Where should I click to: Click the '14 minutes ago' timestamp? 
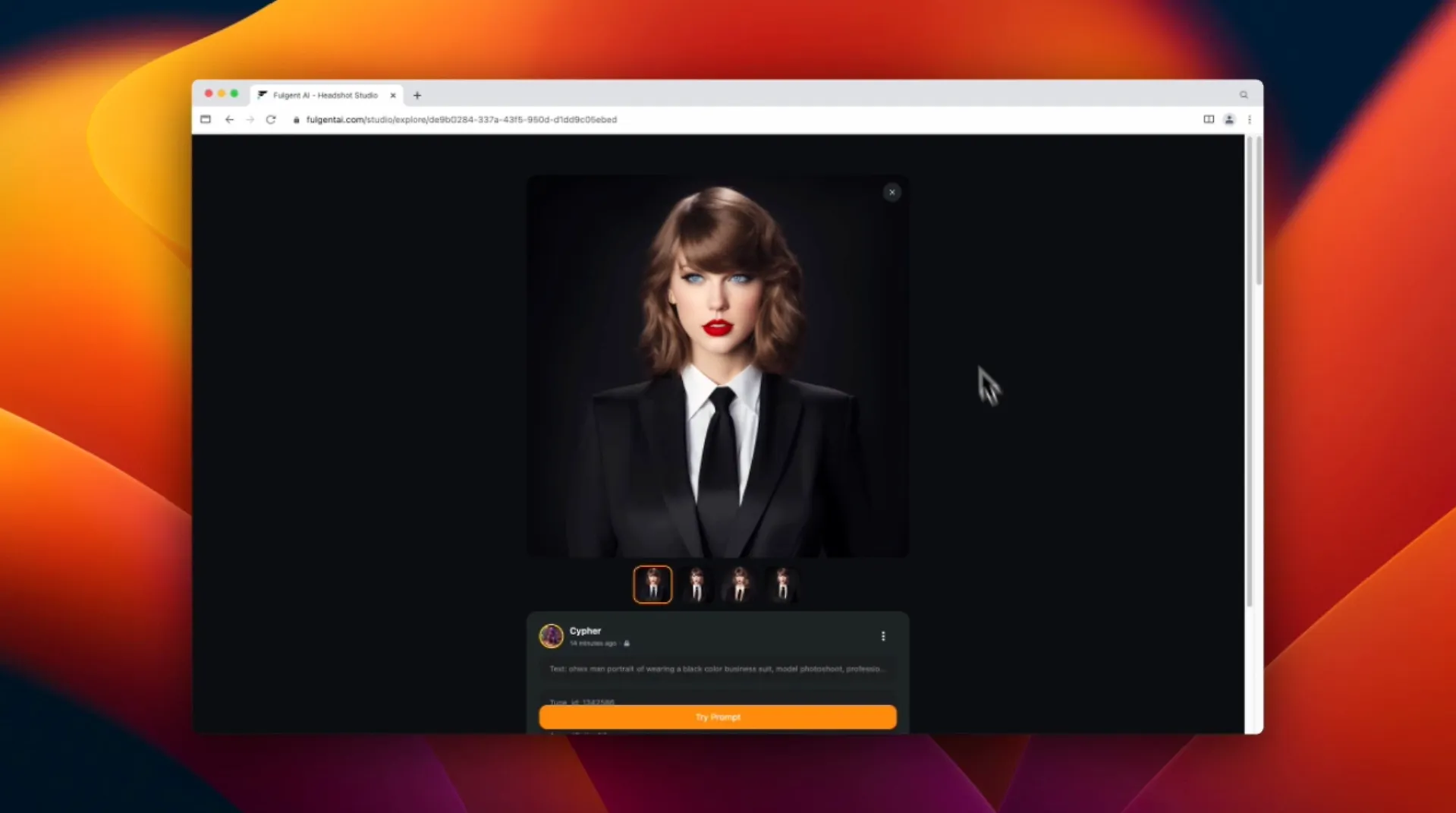(x=593, y=644)
